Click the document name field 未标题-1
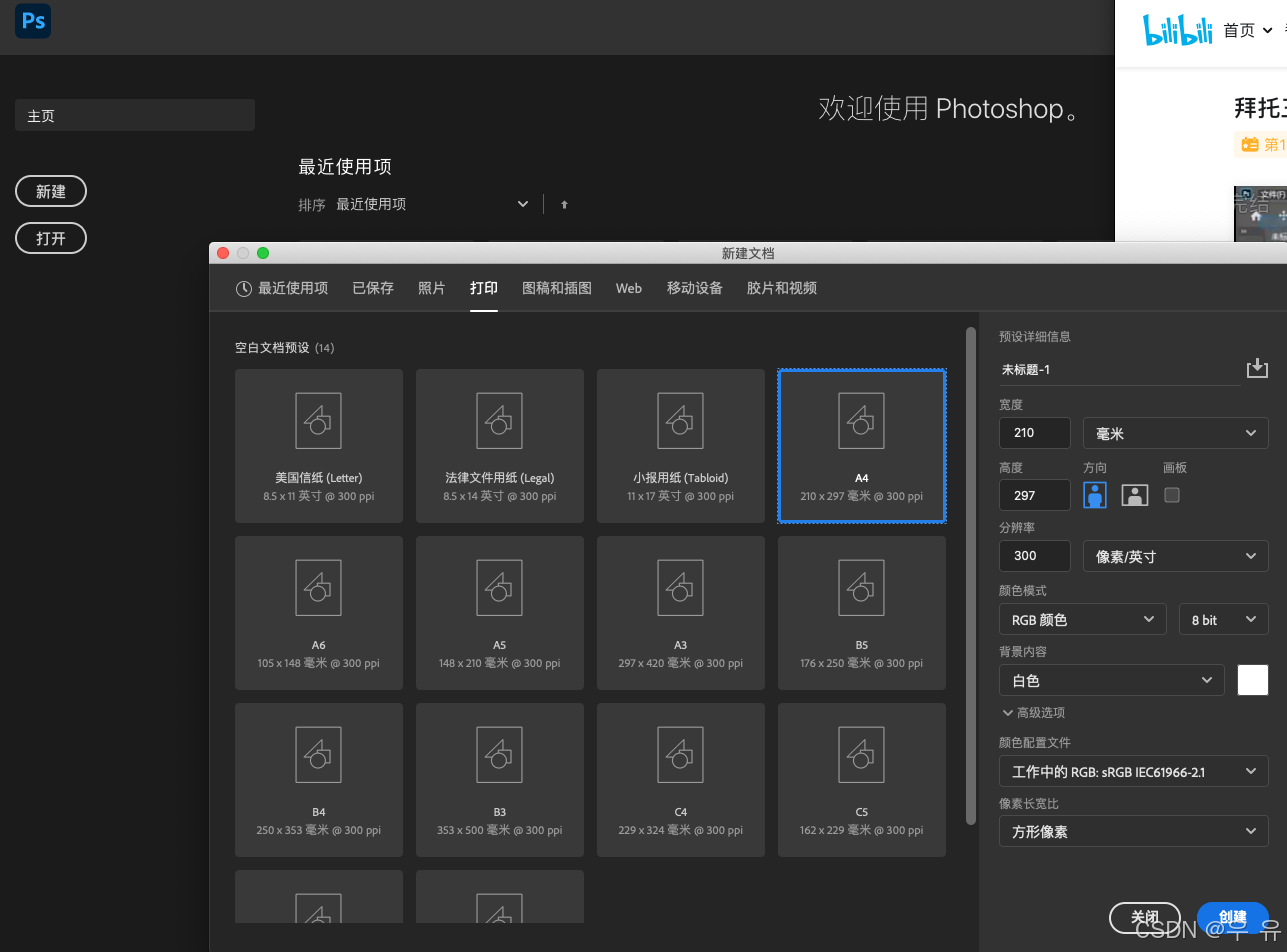This screenshot has height=952, width=1287. [1120, 370]
